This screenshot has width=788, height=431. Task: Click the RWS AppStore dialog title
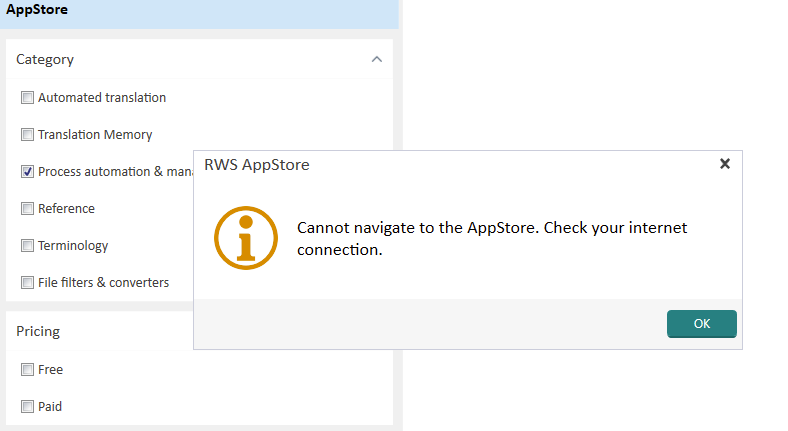click(x=257, y=165)
